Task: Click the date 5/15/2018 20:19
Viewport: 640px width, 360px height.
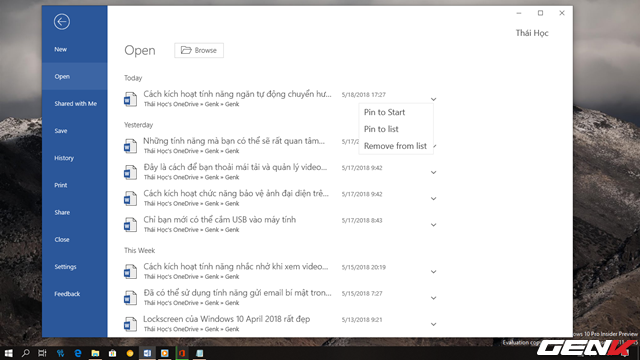Action: point(364,267)
